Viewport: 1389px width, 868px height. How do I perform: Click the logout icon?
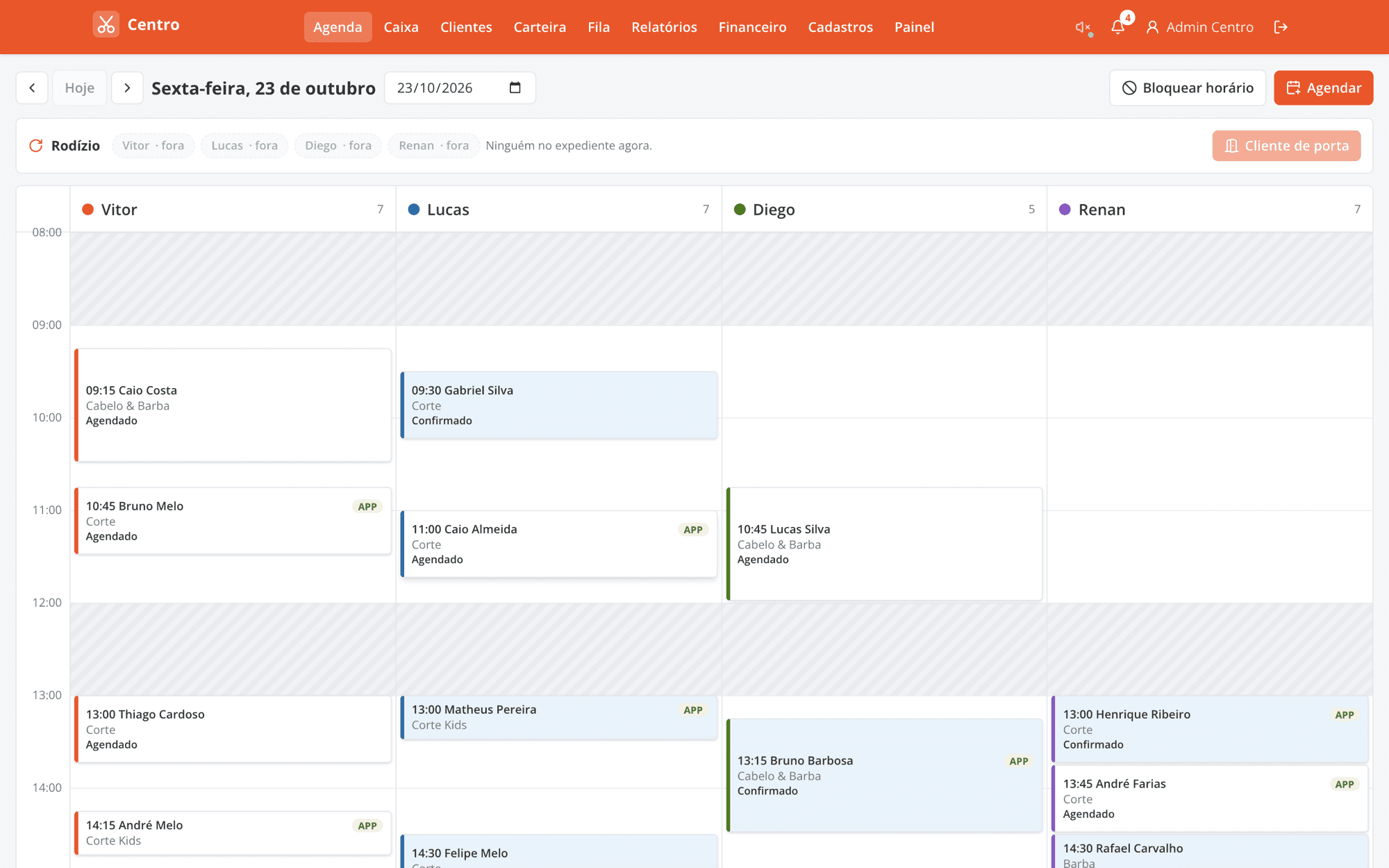coord(1281,27)
